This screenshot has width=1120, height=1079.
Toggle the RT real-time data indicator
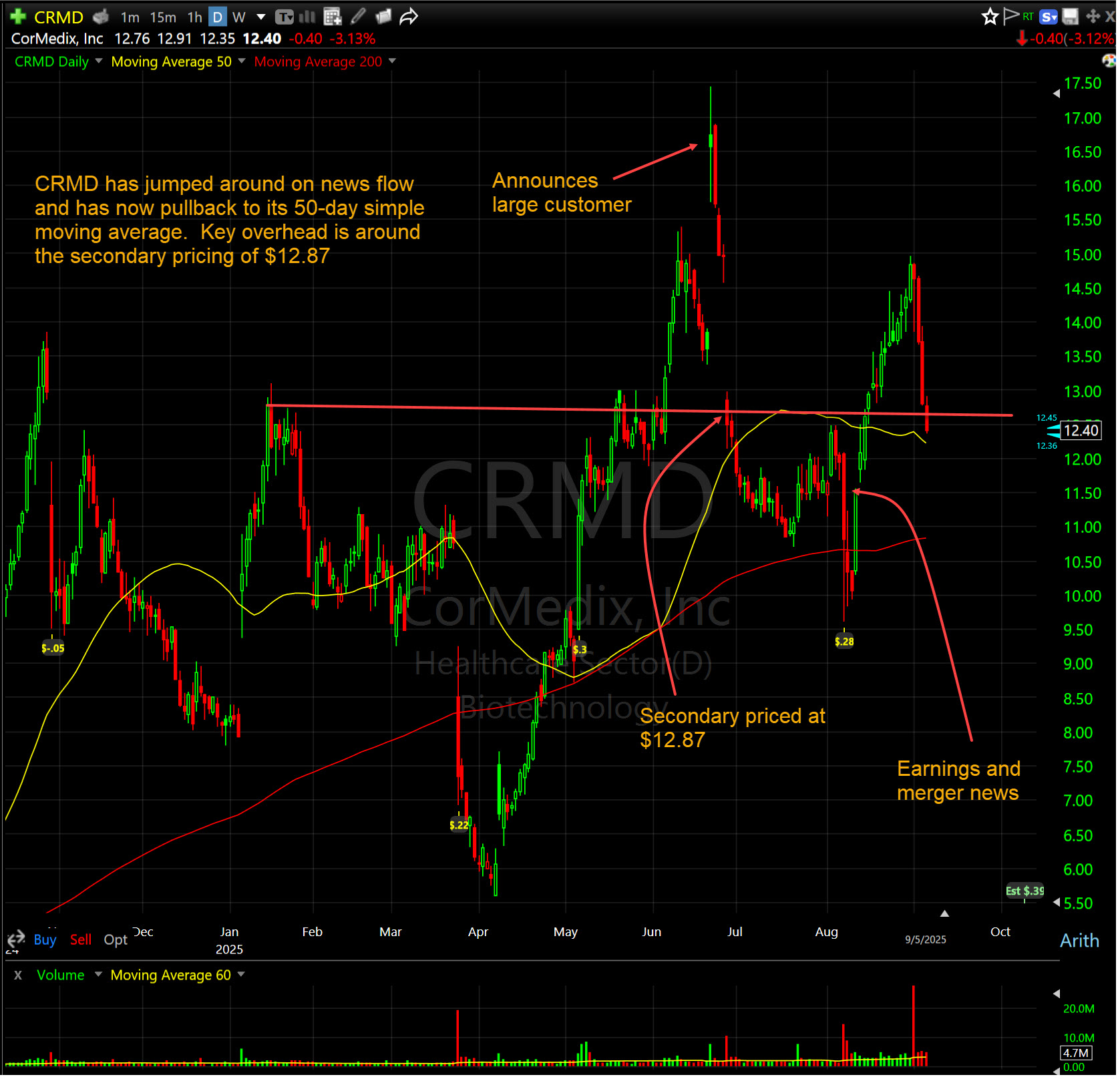(x=1028, y=17)
